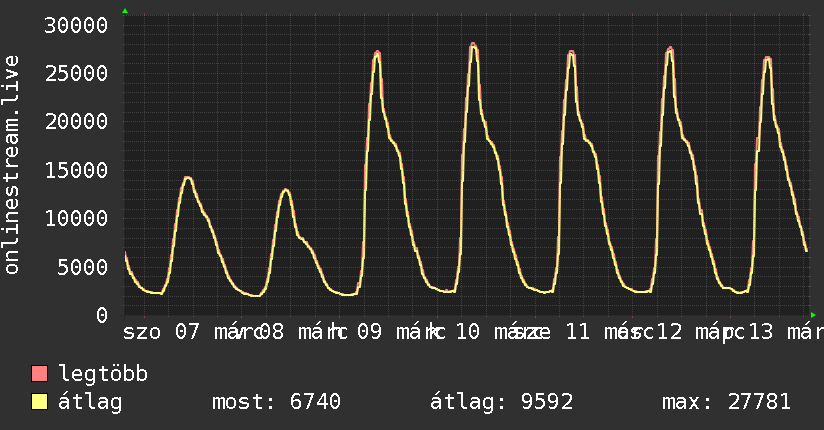Screen dimensions: 824x430
Task: Click the 13 date label on x-axis
Action: click(761, 332)
